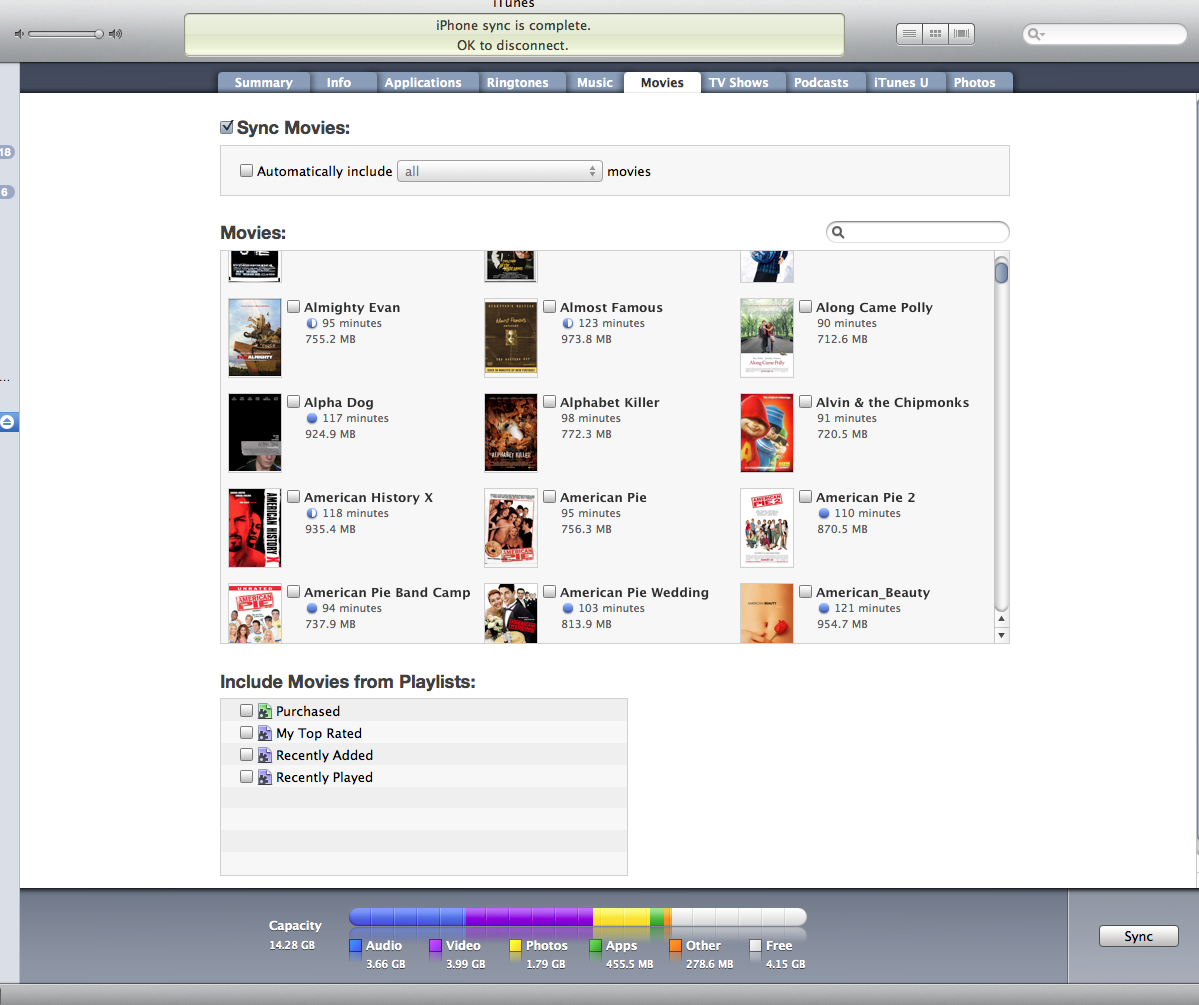1199x1005 pixels.
Task: Click the American History X poster
Action: (255, 528)
